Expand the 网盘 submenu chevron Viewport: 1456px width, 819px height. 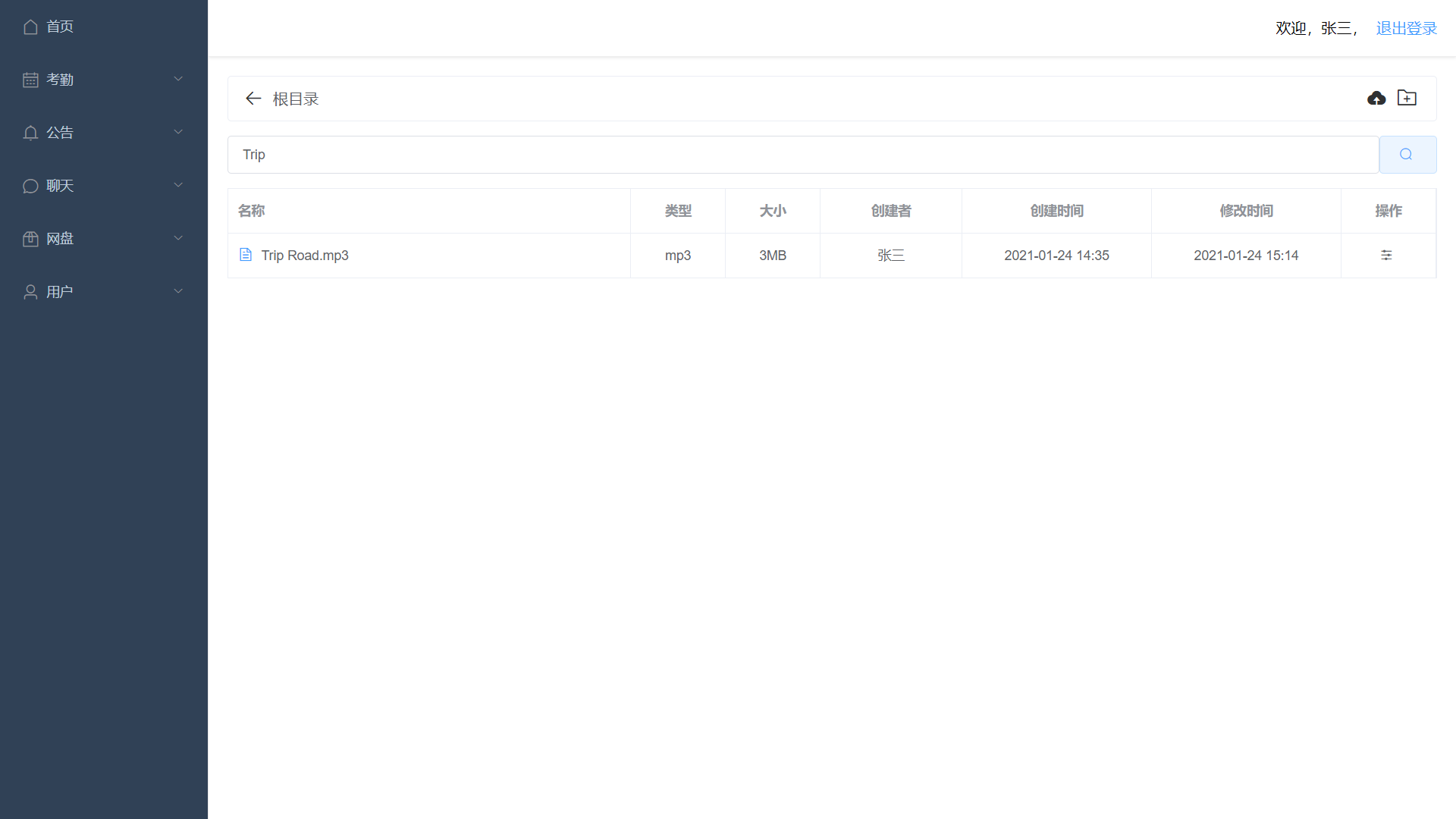pyautogui.click(x=178, y=238)
